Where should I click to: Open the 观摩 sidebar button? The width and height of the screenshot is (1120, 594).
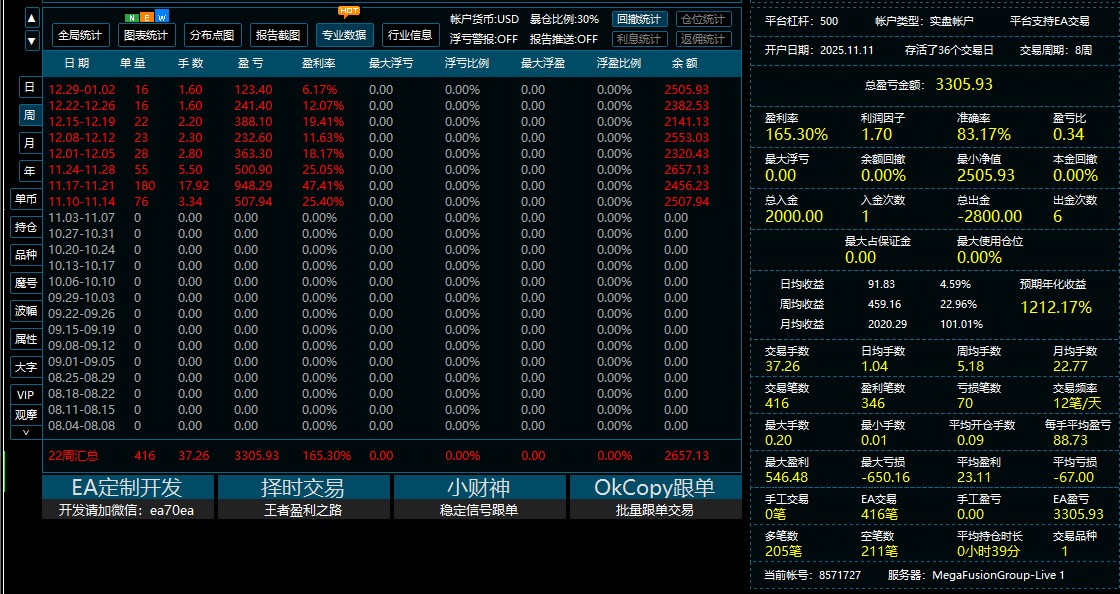[26, 414]
